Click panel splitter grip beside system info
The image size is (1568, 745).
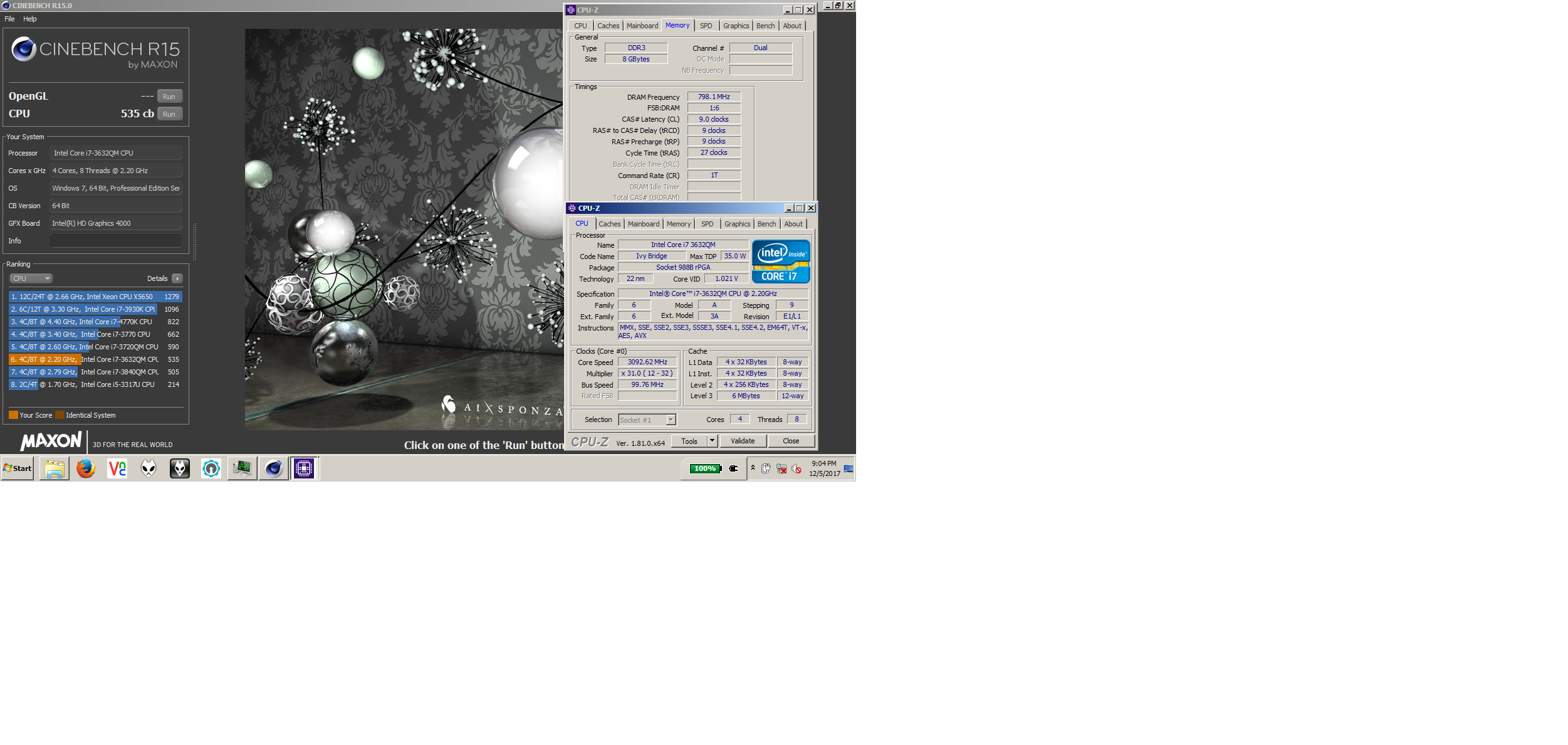click(x=195, y=241)
